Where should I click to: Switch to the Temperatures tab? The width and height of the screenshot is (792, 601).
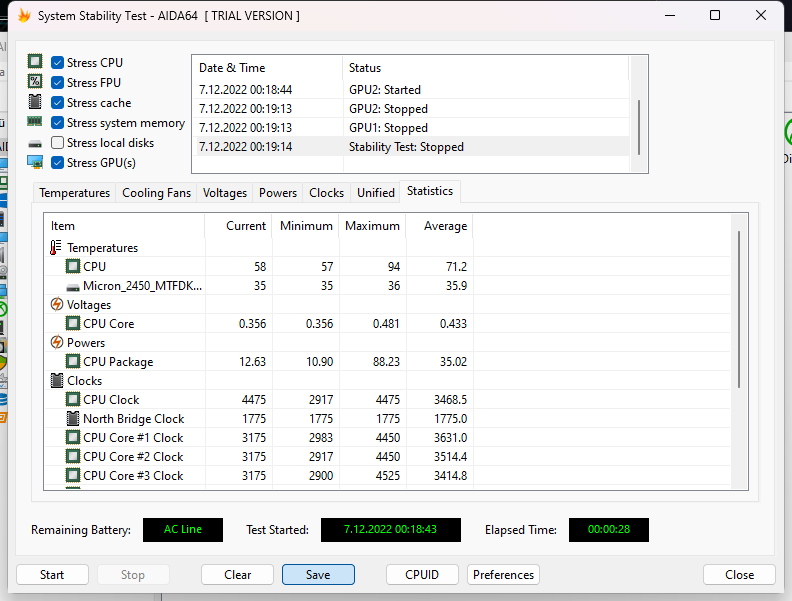pos(75,193)
